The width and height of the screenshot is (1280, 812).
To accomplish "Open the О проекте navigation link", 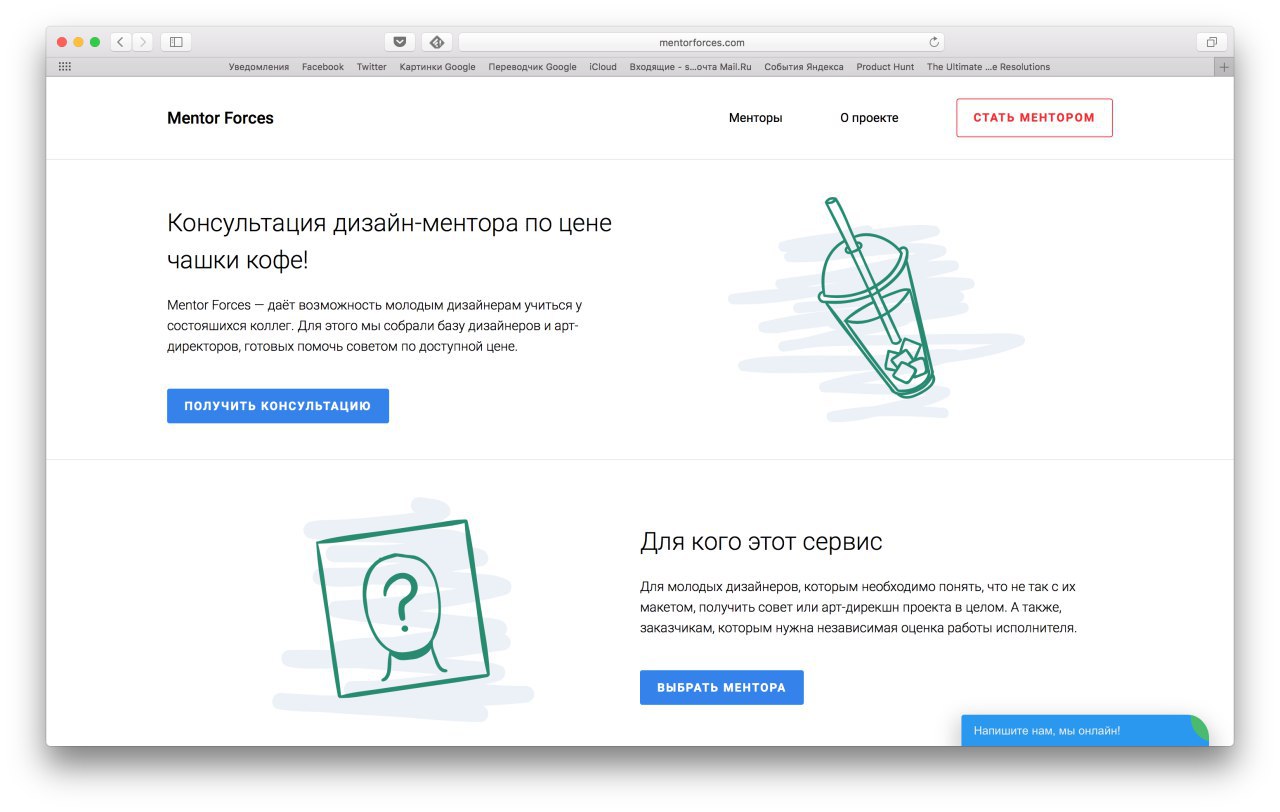I will 869,118.
